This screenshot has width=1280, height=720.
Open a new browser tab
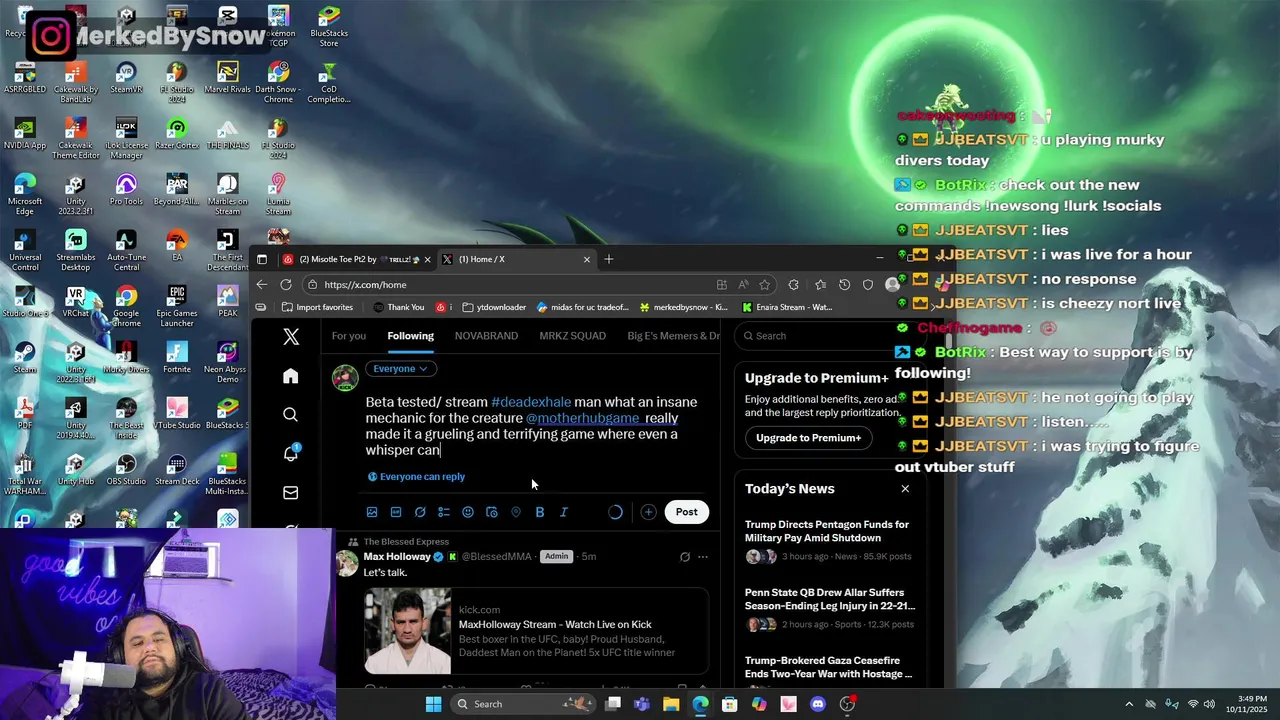tap(609, 259)
